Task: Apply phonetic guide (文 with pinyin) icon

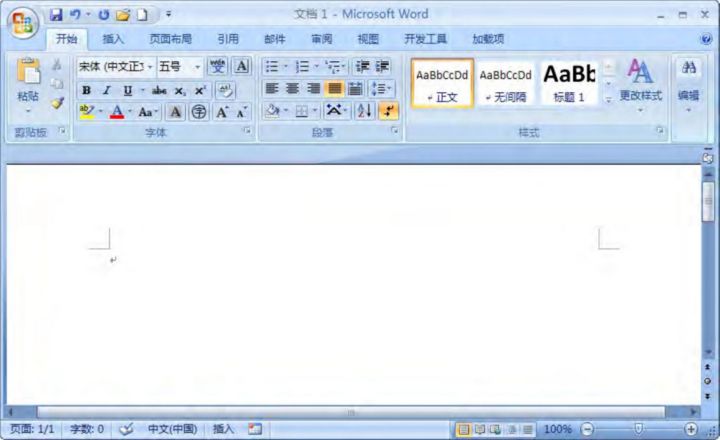Action: [x=218, y=67]
